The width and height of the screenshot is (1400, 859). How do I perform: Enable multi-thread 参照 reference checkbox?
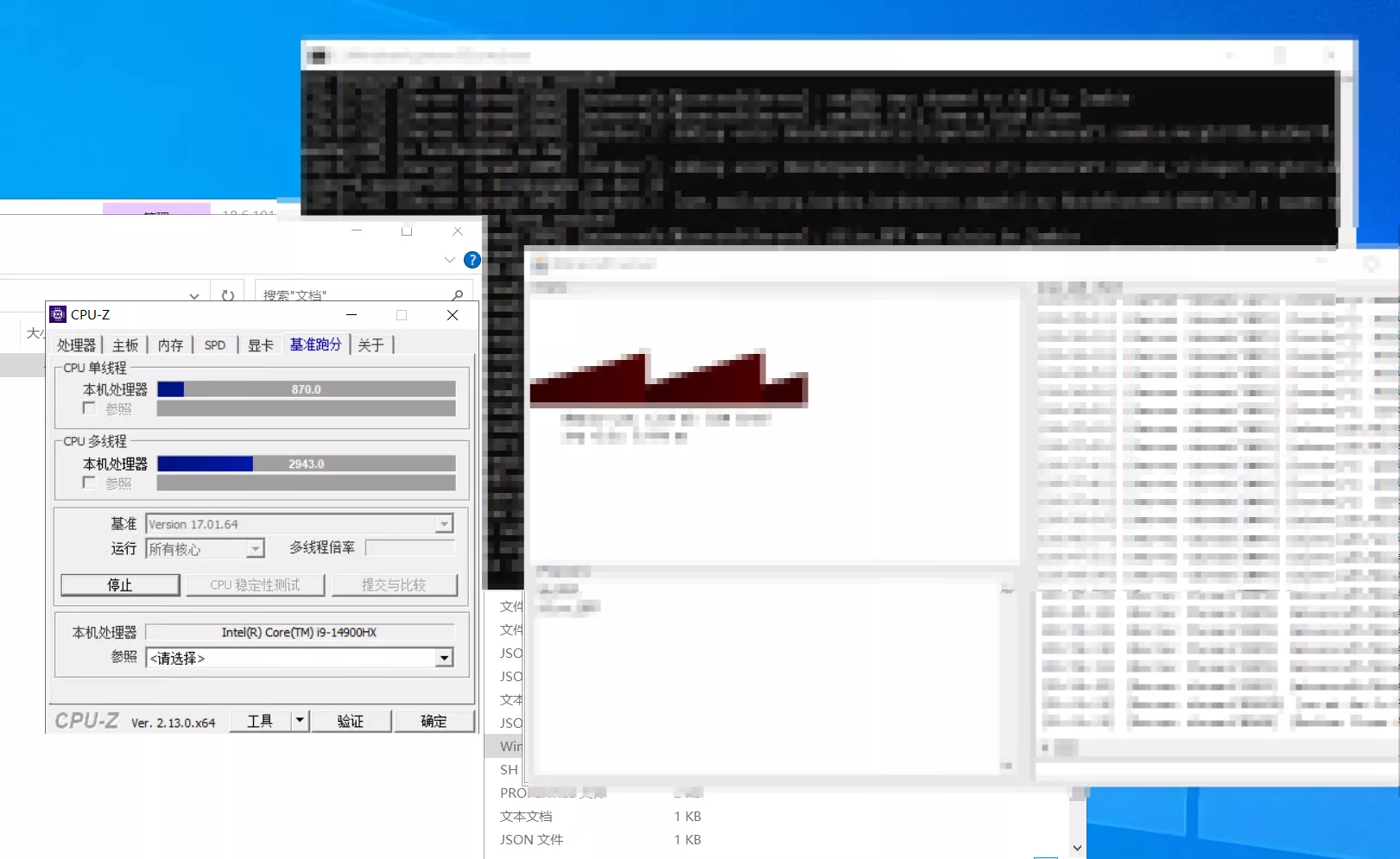tap(89, 483)
